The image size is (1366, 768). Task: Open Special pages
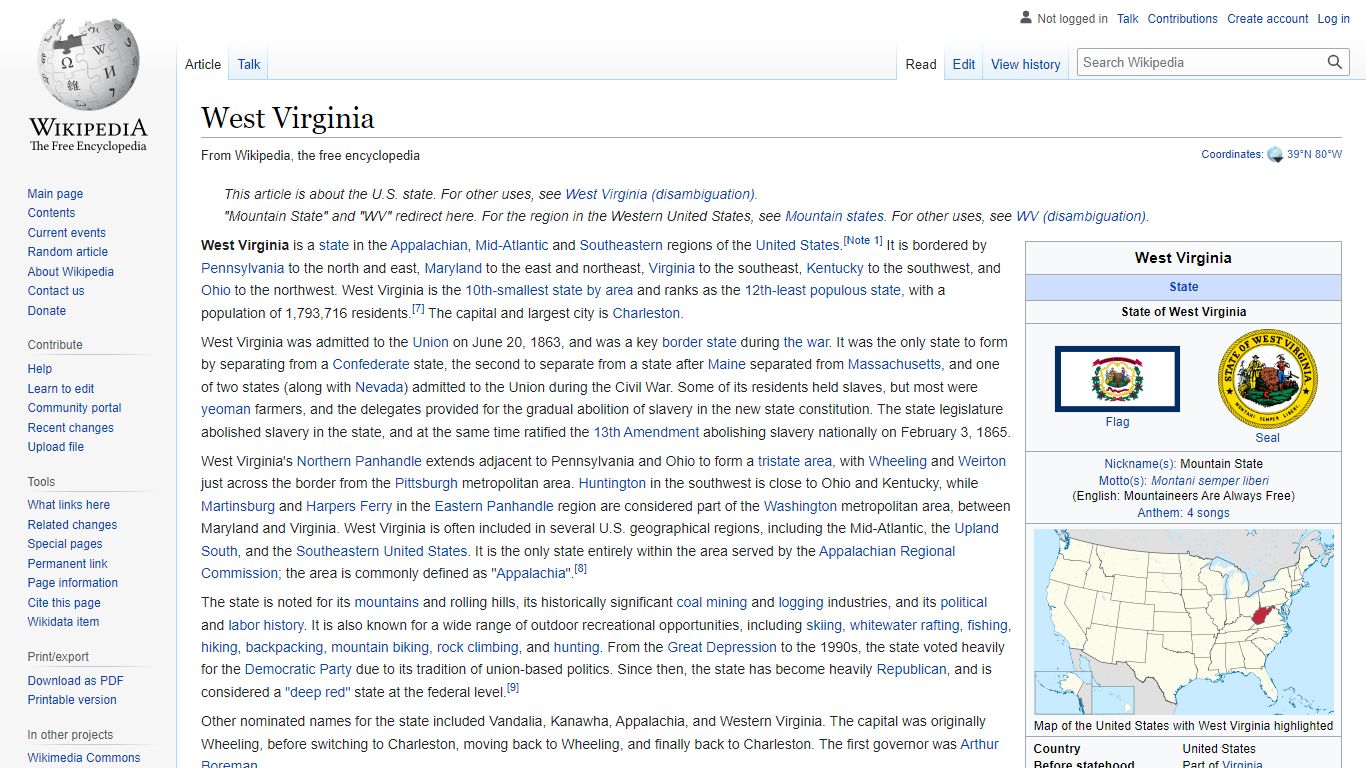click(x=65, y=544)
